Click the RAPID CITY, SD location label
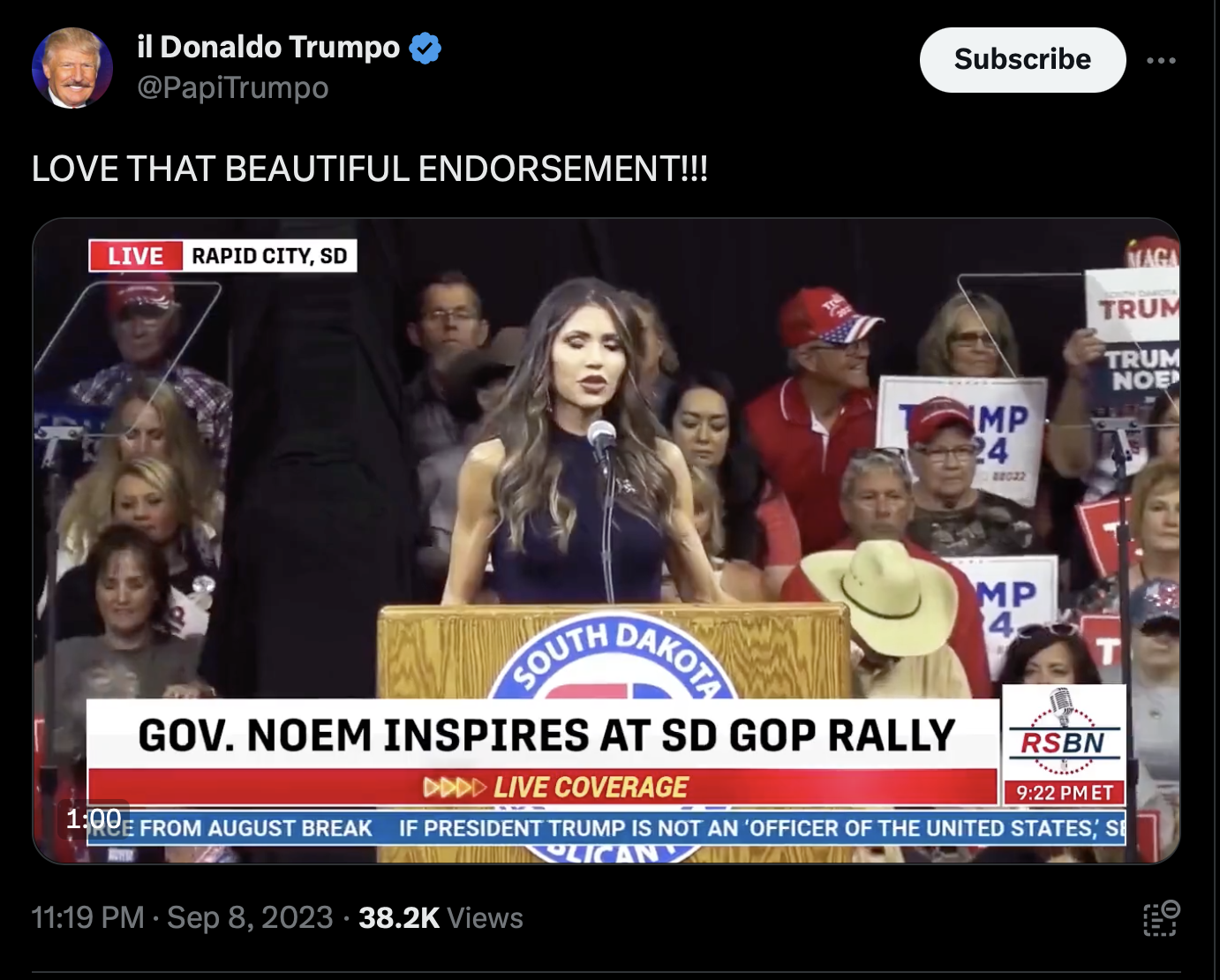The height and width of the screenshot is (980, 1220). pyautogui.click(x=269, y=256)
